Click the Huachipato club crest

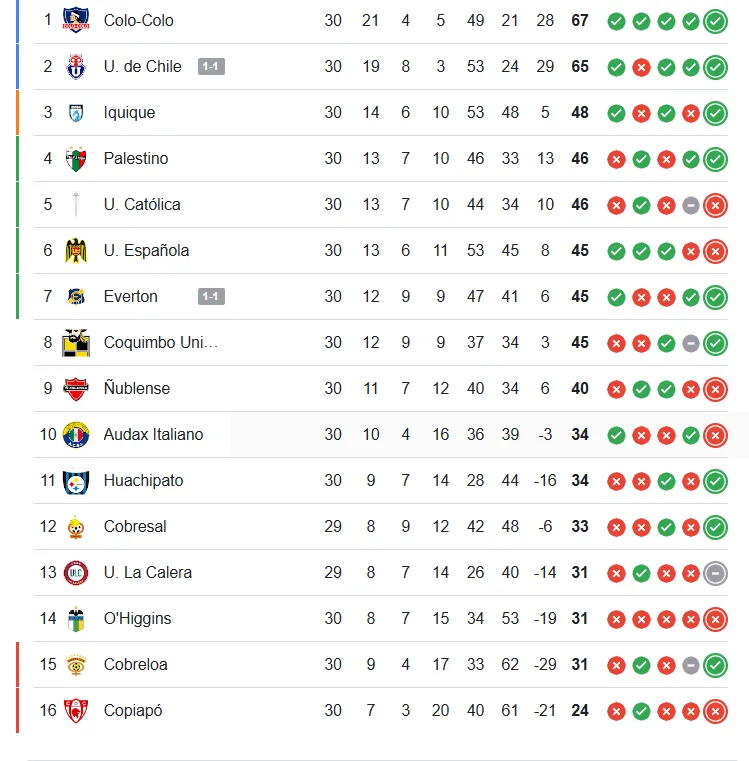click(x=76, y=480)
